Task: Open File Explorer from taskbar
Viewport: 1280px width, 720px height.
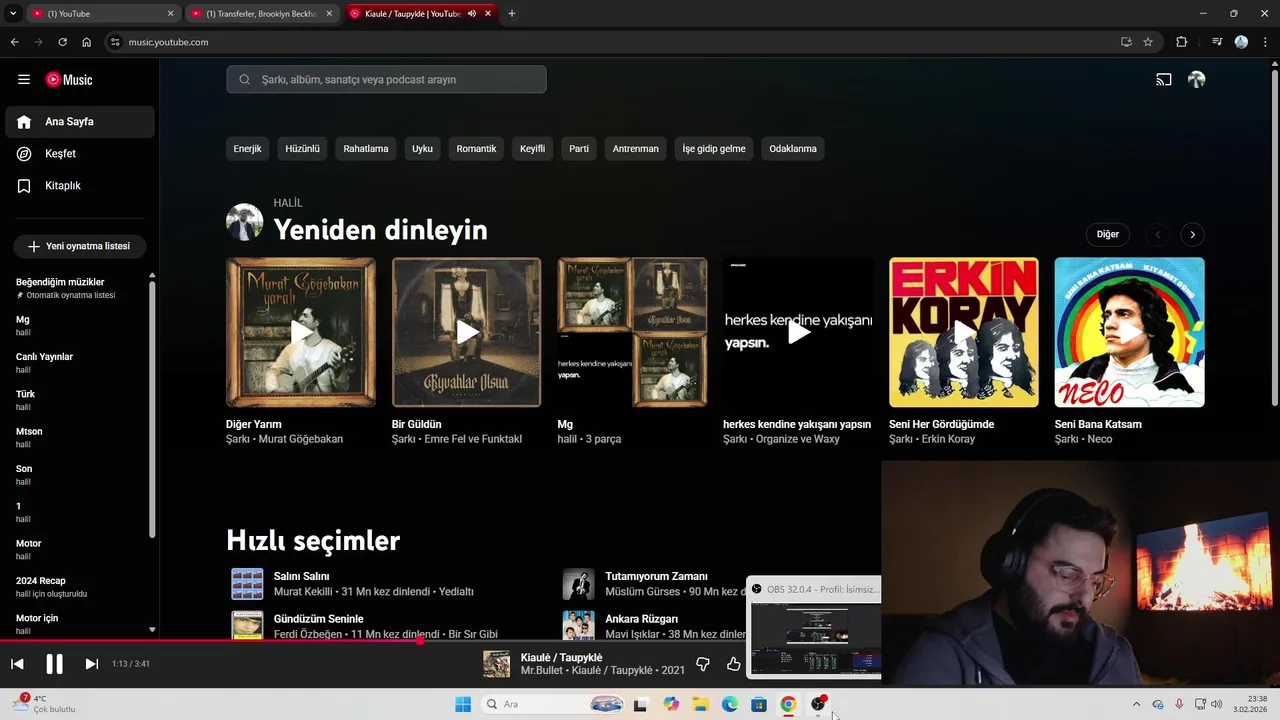Action: 700,704
